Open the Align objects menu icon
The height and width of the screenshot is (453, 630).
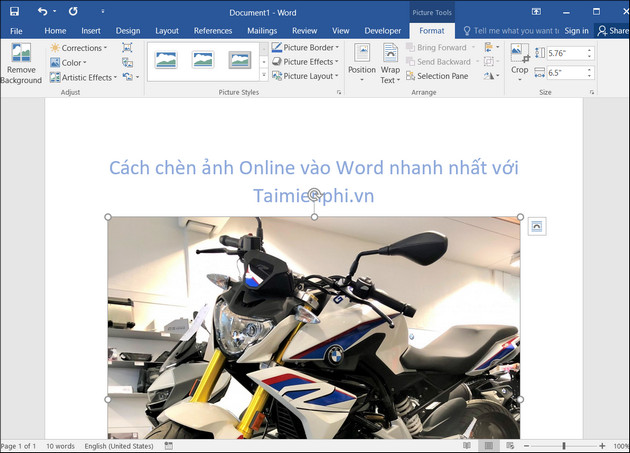coord(492,47)
